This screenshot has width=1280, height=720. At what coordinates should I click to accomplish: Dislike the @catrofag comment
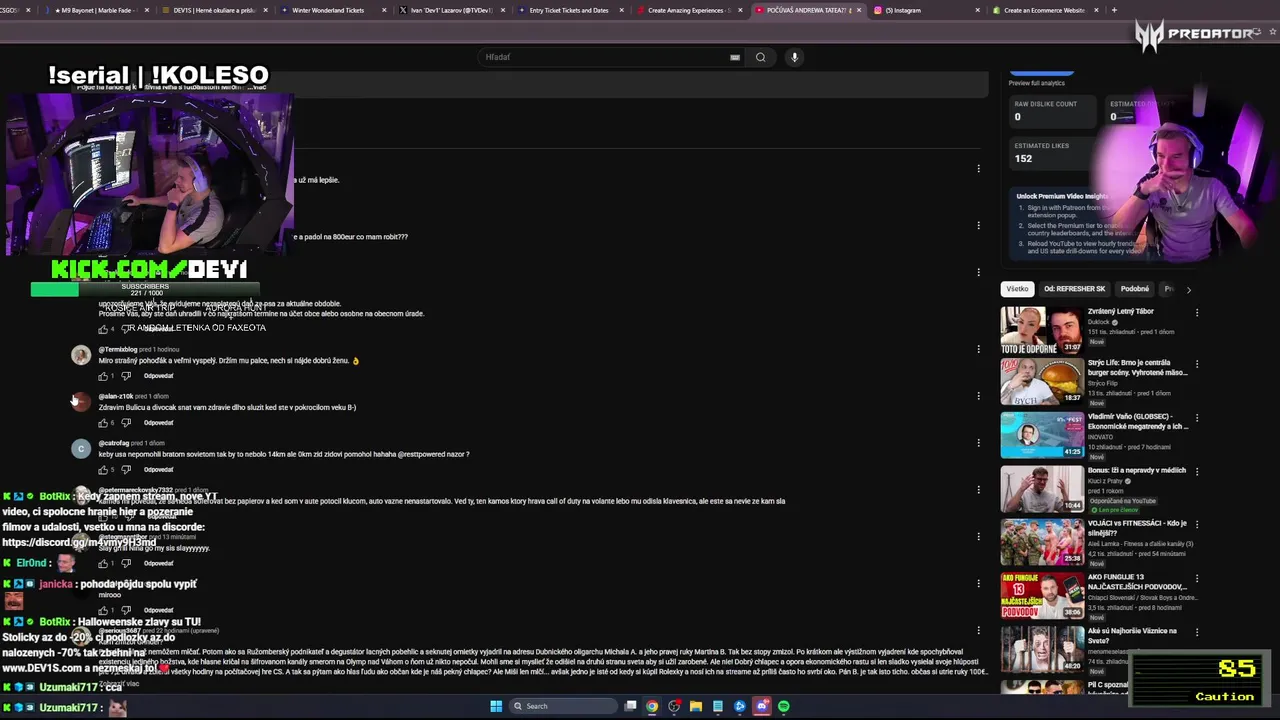point(126,470)
